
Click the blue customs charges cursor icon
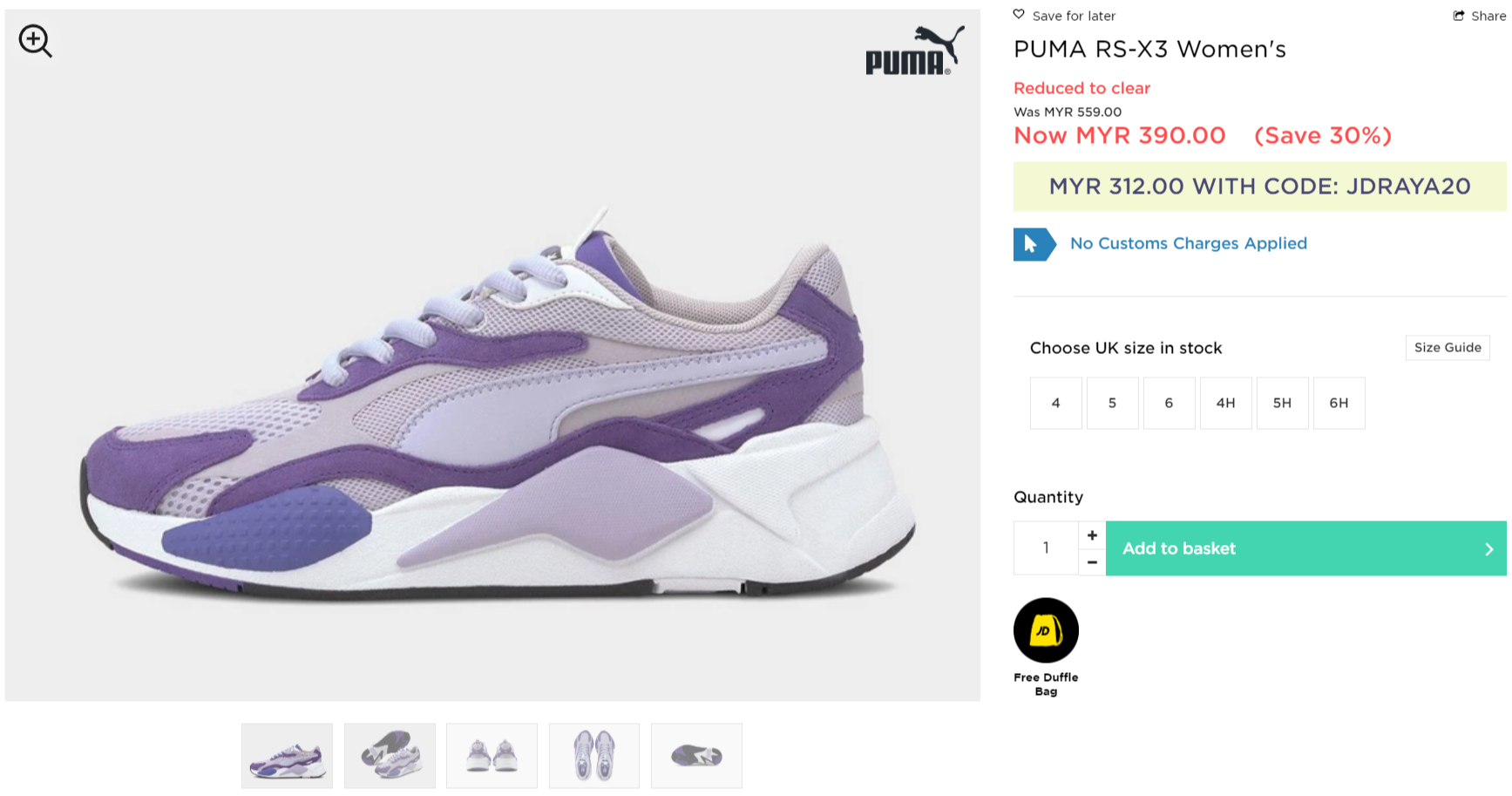click(1033, 244)
